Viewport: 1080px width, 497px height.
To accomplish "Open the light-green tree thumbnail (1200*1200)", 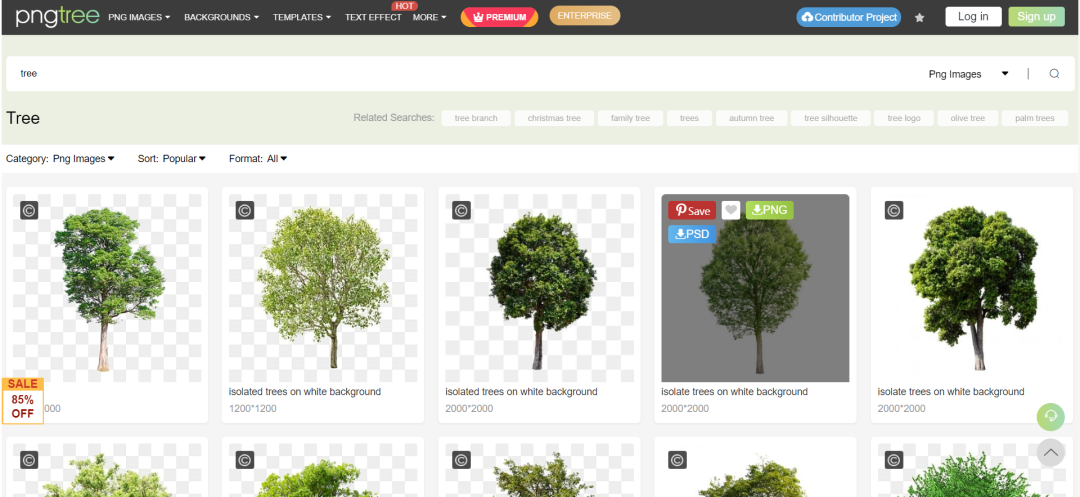I will click(323, 288).
